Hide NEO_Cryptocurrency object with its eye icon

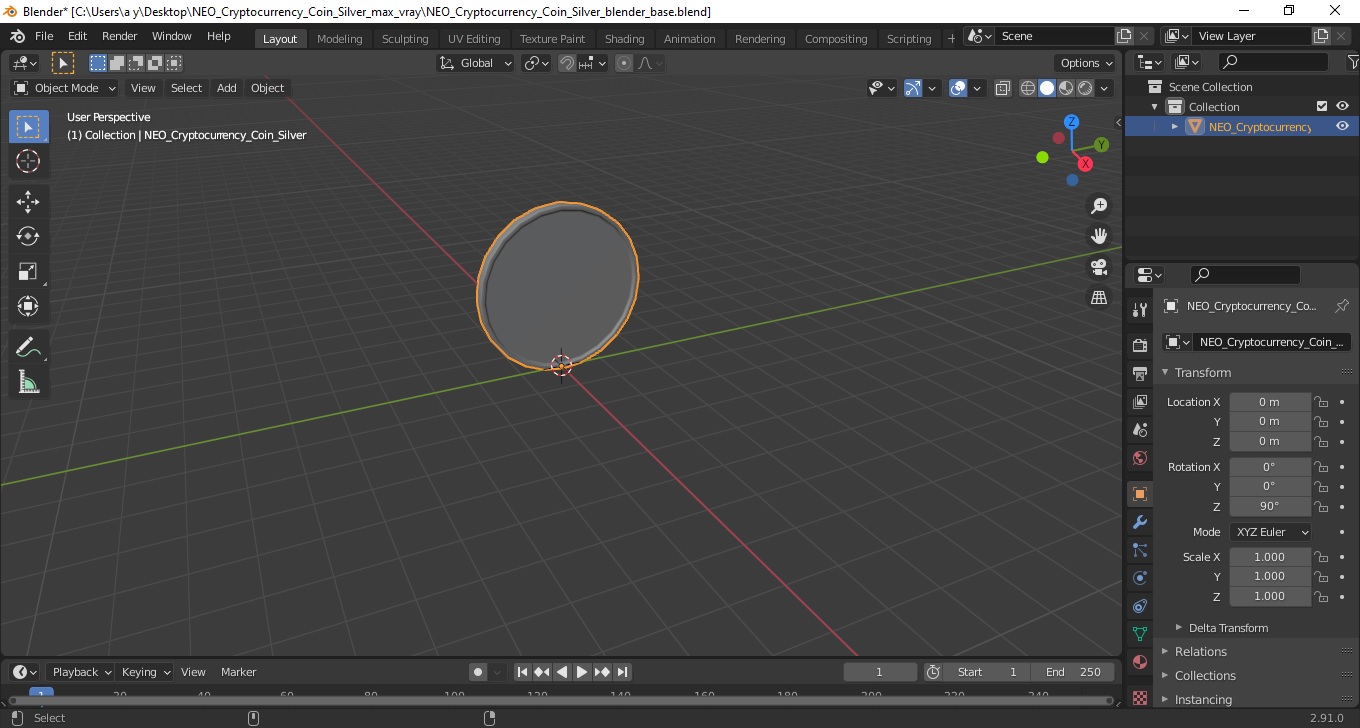[x=1342, y=126]
